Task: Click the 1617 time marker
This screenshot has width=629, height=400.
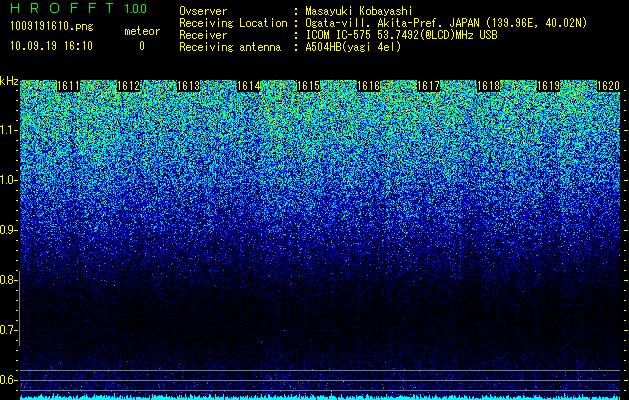Action: click(x=429, y=86)
